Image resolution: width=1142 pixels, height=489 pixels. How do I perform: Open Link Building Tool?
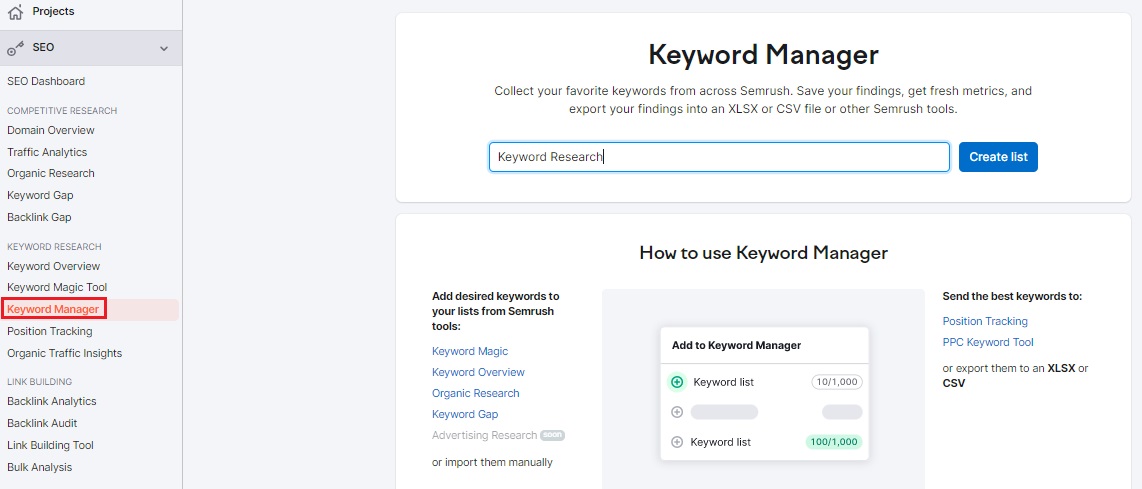point(50,445)
